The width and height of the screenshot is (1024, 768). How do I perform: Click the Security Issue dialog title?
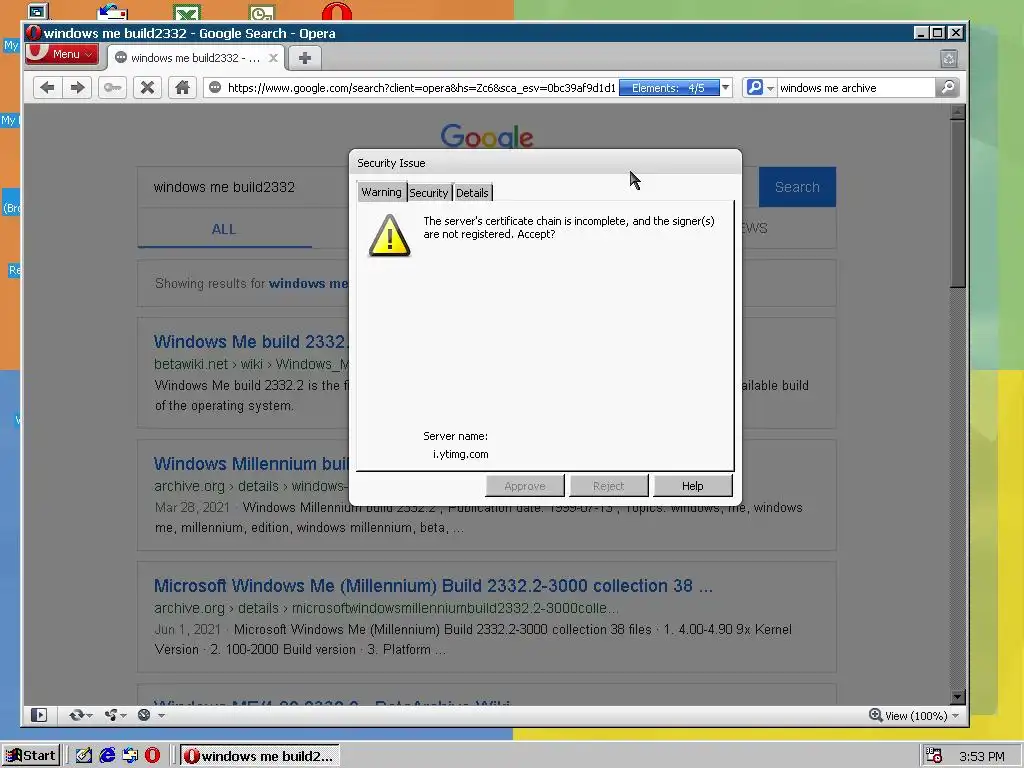click(391, 163)
